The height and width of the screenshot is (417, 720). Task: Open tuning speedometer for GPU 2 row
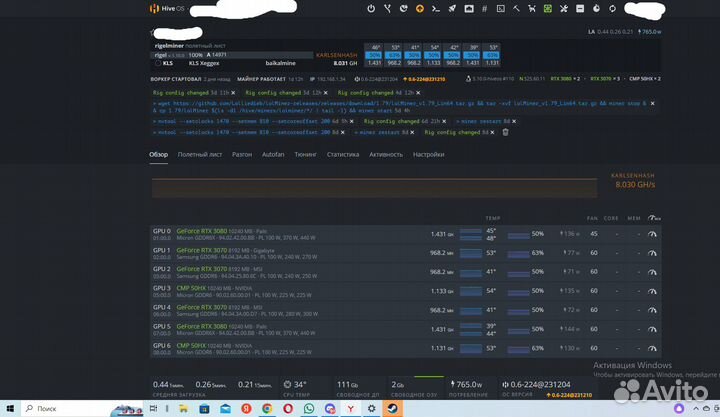(x=652, y=272)
